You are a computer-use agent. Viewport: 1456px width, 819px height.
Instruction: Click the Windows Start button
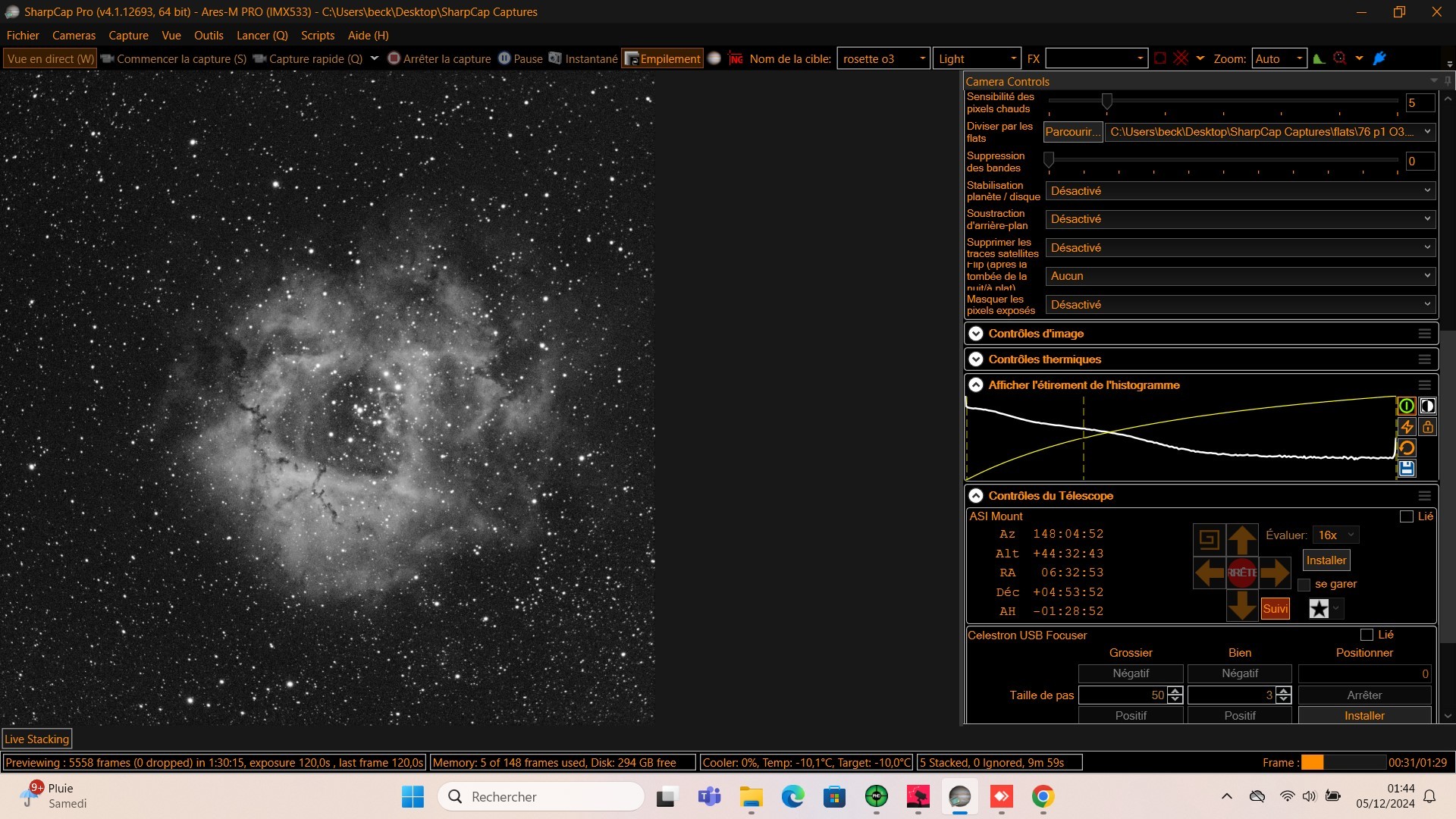pos(413,796)
